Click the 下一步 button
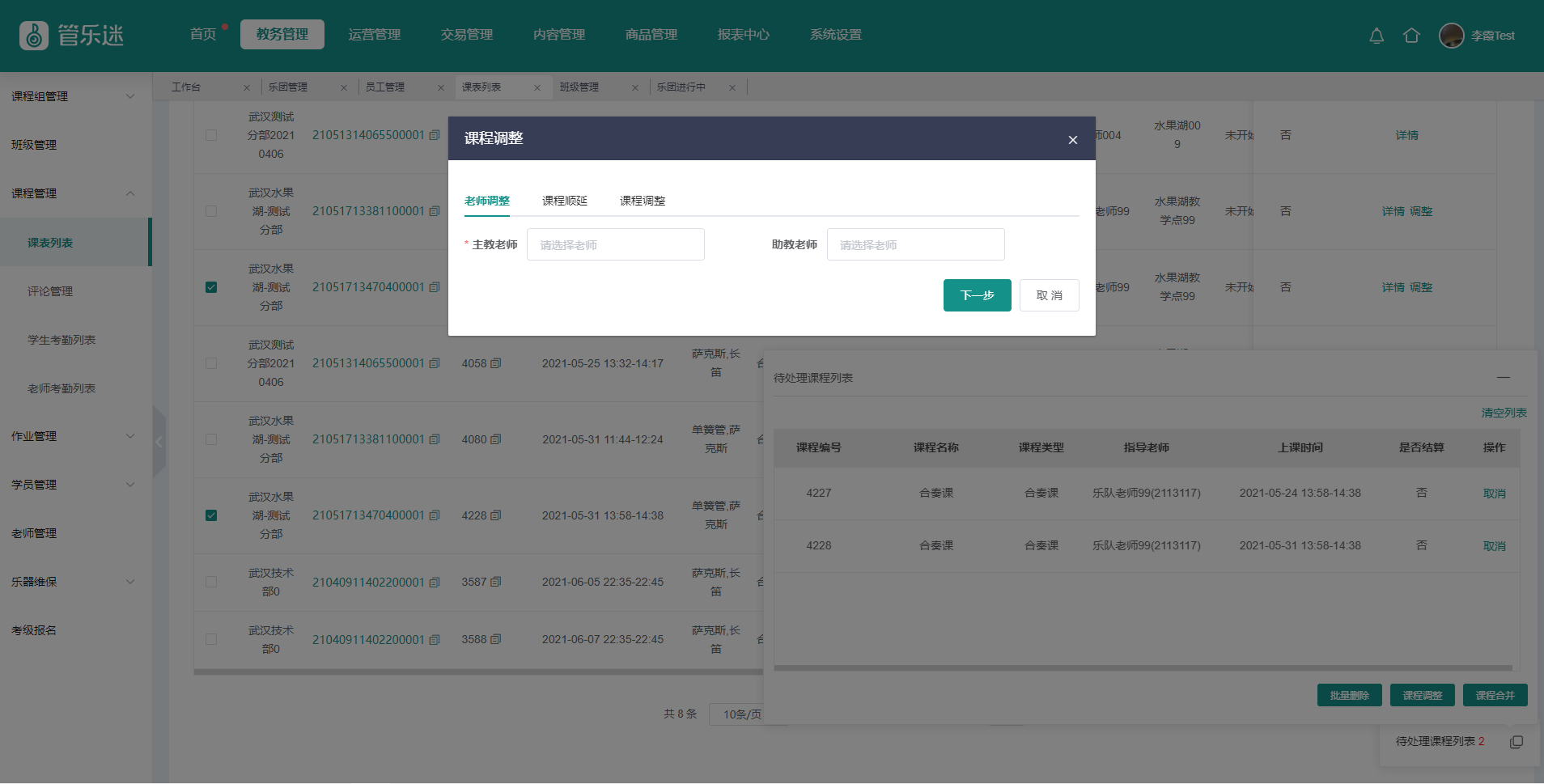The image size is (1544, 784). (977, 295)
